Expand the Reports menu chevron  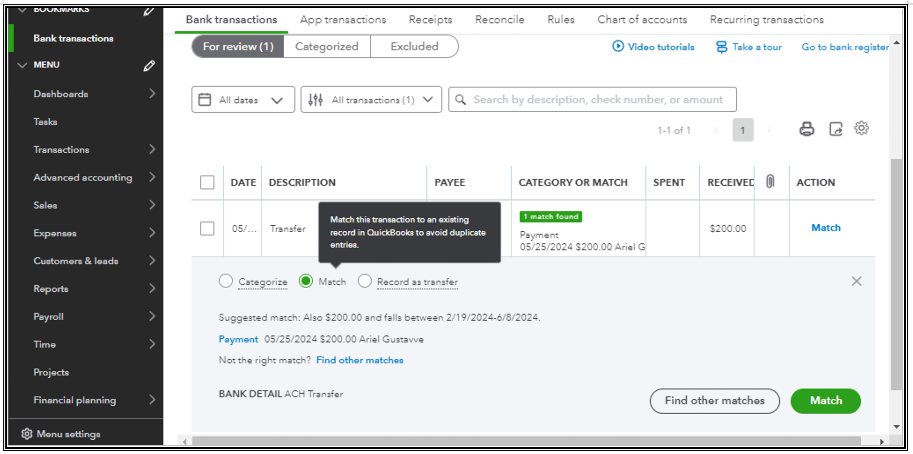click(x=152, y=289)
